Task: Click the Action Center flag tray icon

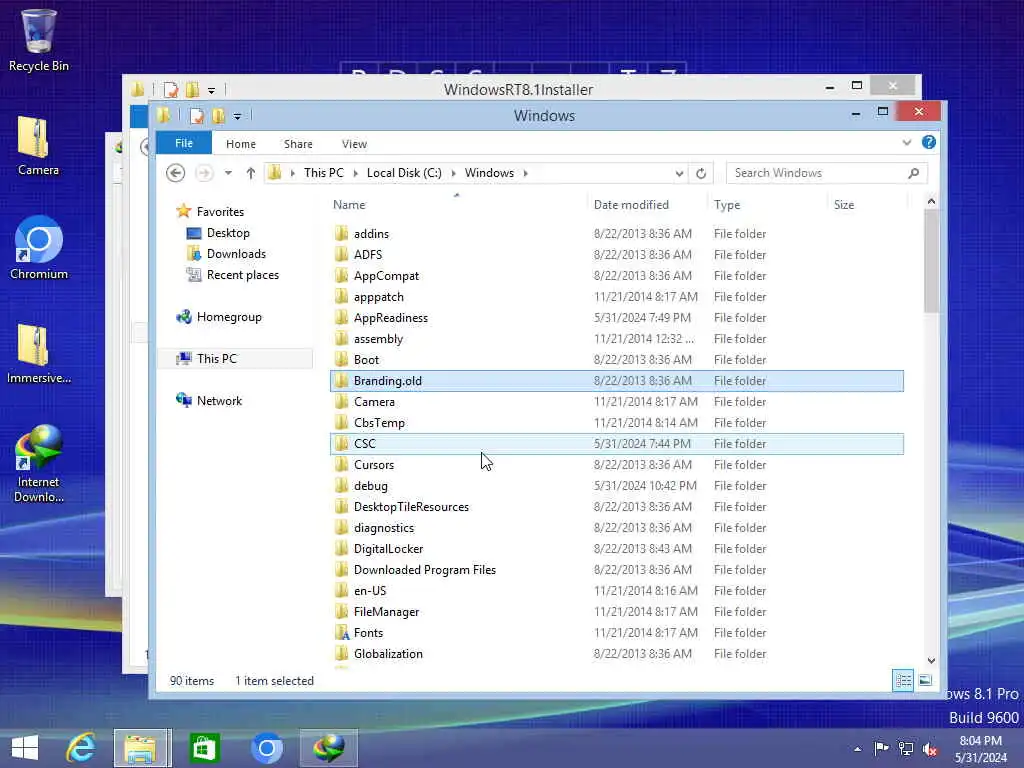Action: (881, 748)
